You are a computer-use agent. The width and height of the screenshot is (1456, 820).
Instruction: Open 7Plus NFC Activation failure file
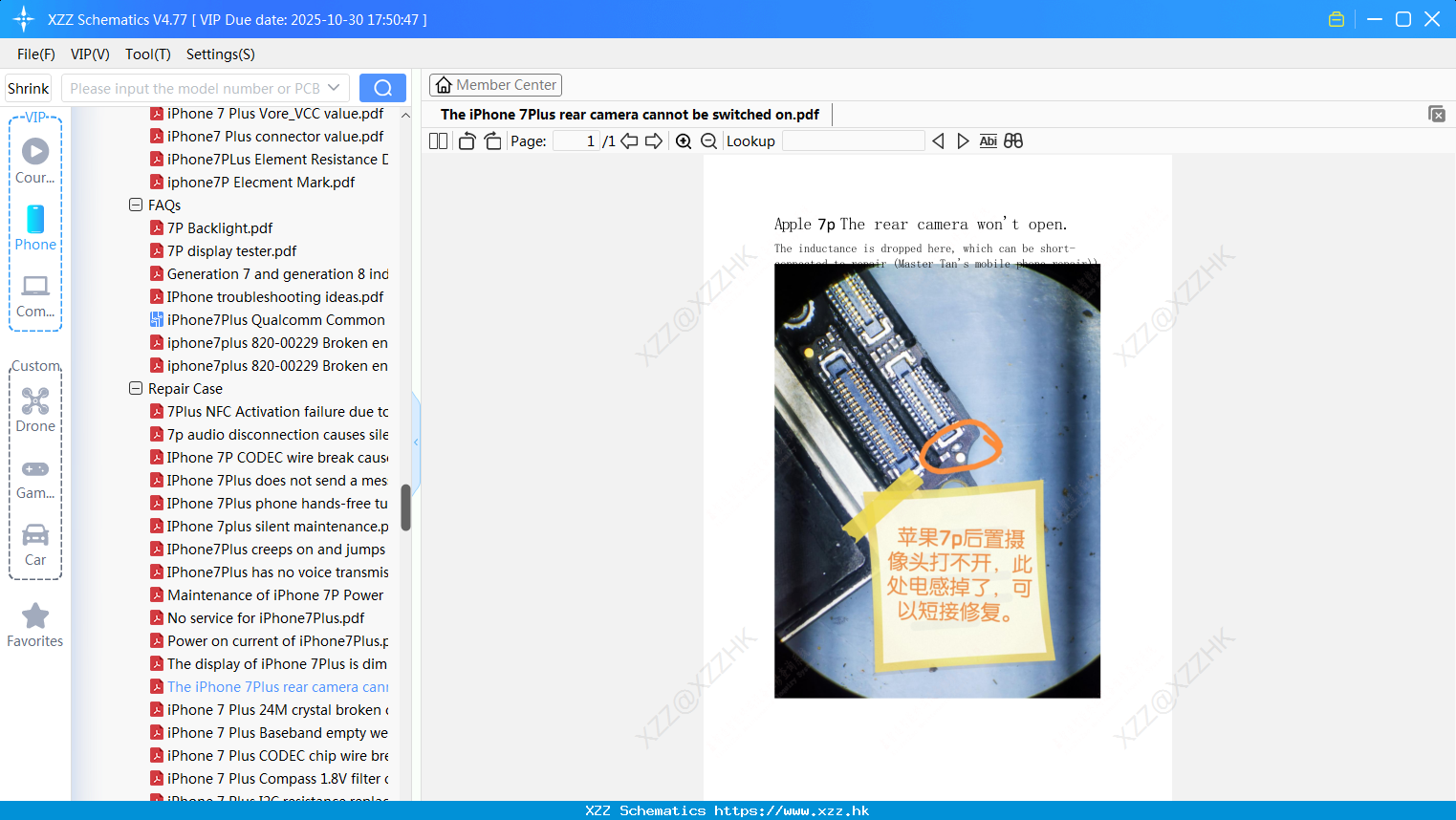coord(270,411)
